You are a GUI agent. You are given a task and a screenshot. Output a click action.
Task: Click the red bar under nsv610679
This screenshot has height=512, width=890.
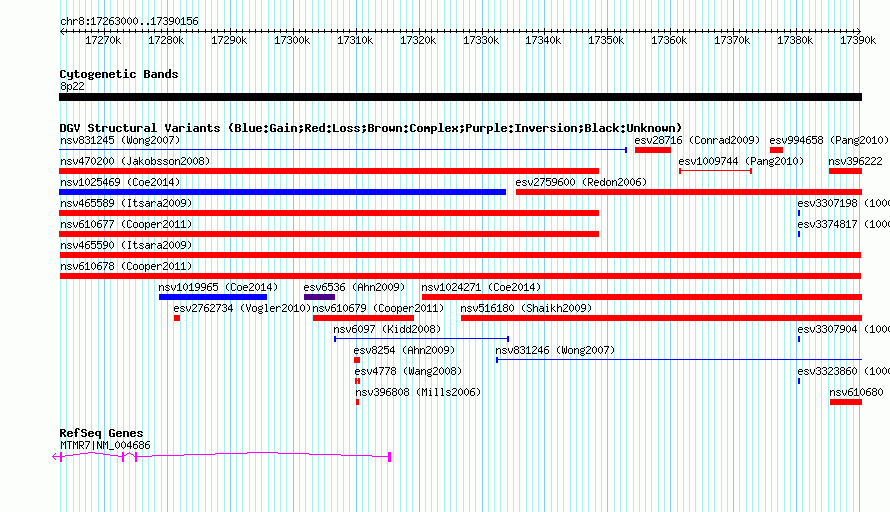[x=363, y=318]
